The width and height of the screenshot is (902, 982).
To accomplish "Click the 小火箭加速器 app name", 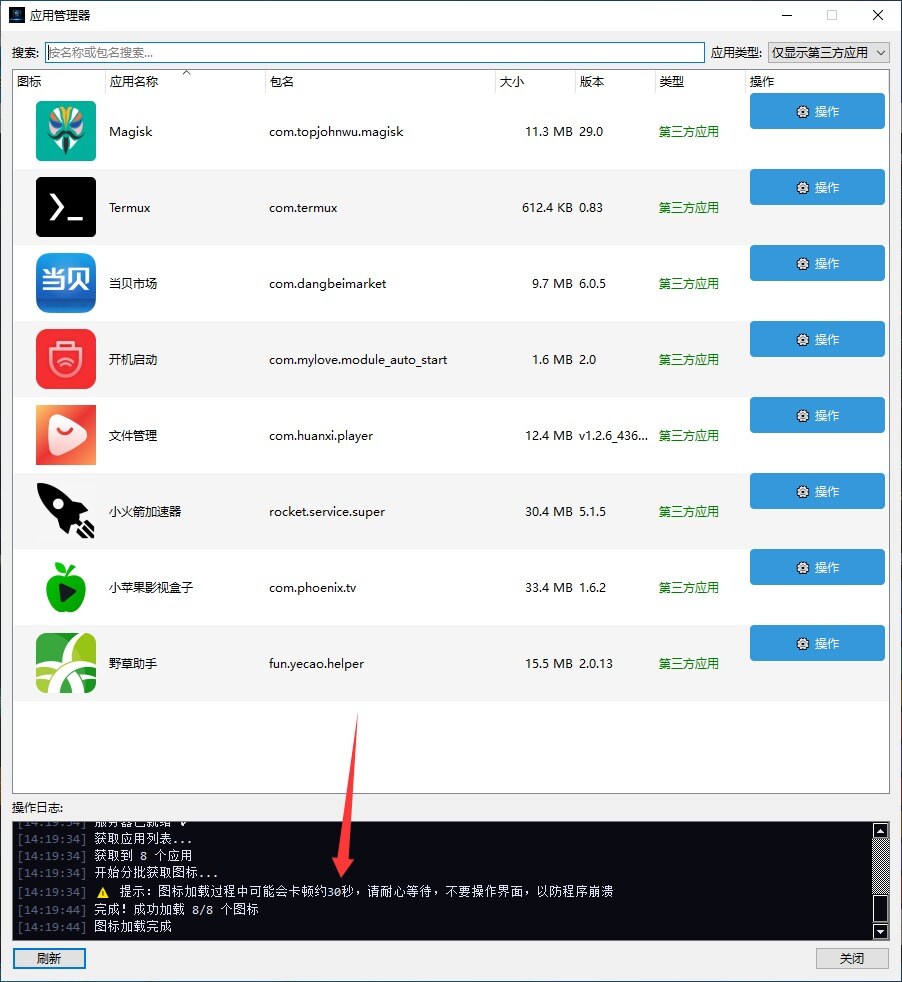I will click(145, 511).
